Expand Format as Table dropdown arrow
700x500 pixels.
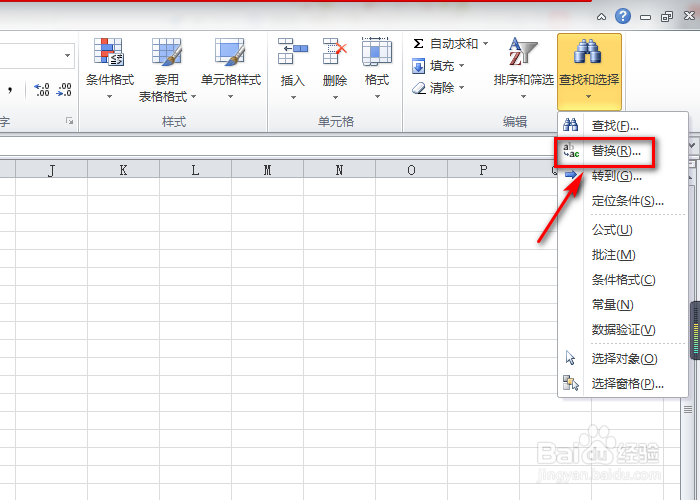click(193, 96)
